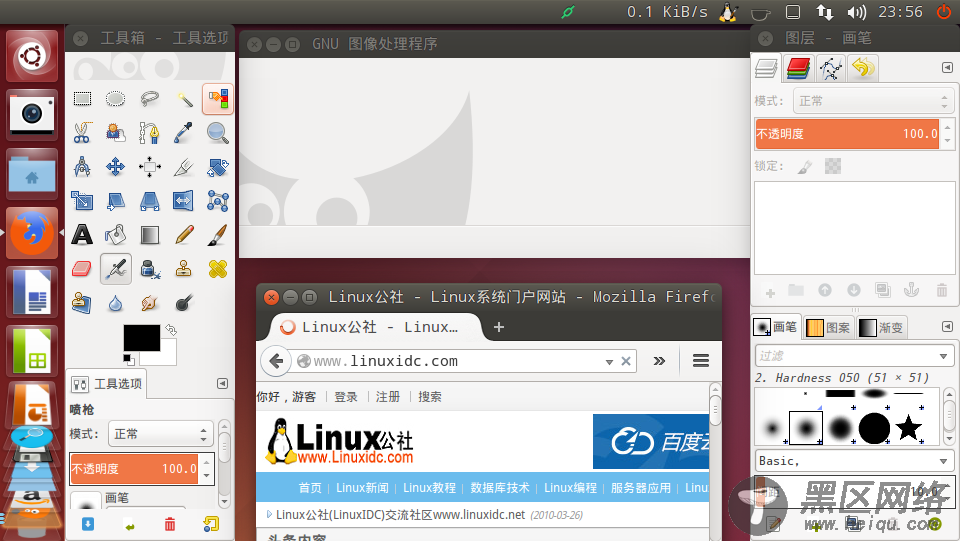
Task: Open a new Firefox tab
Action: (499, 327)
